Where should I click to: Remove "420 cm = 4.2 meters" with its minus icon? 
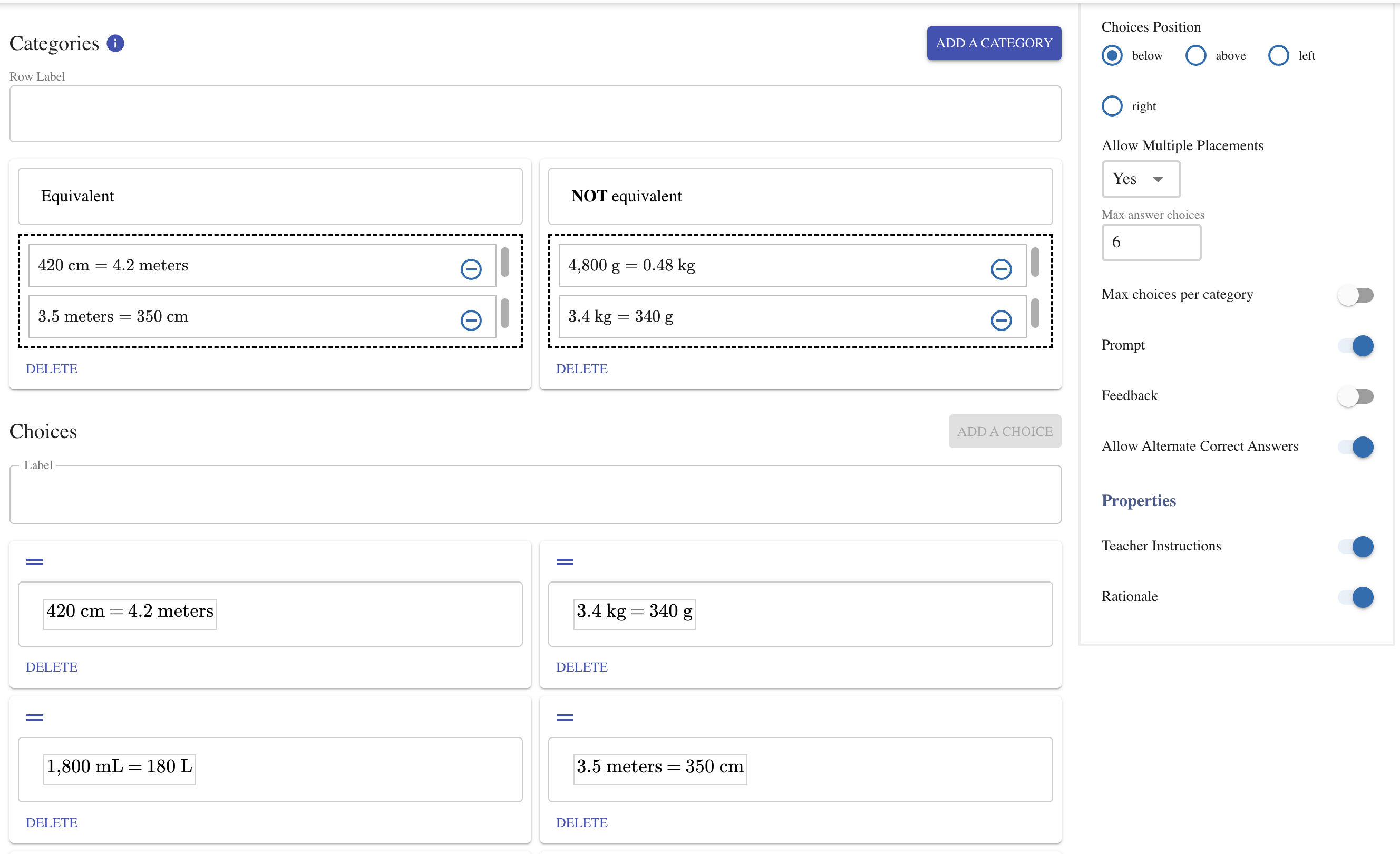point(471,269)
